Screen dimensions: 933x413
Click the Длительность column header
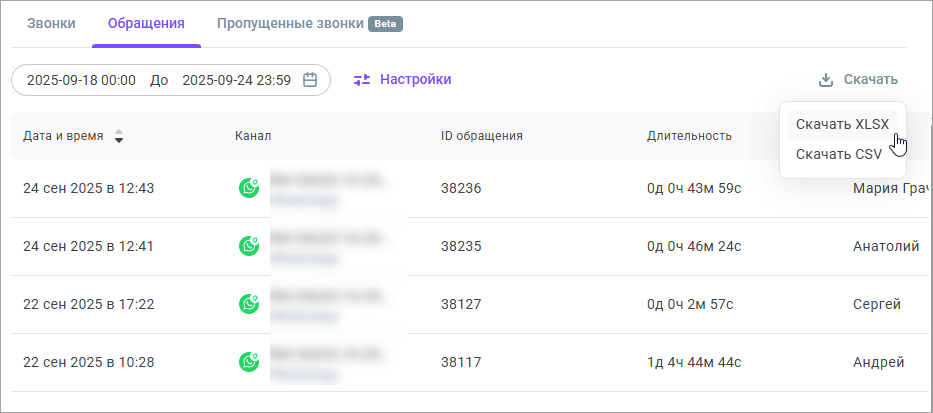(689, 136)
